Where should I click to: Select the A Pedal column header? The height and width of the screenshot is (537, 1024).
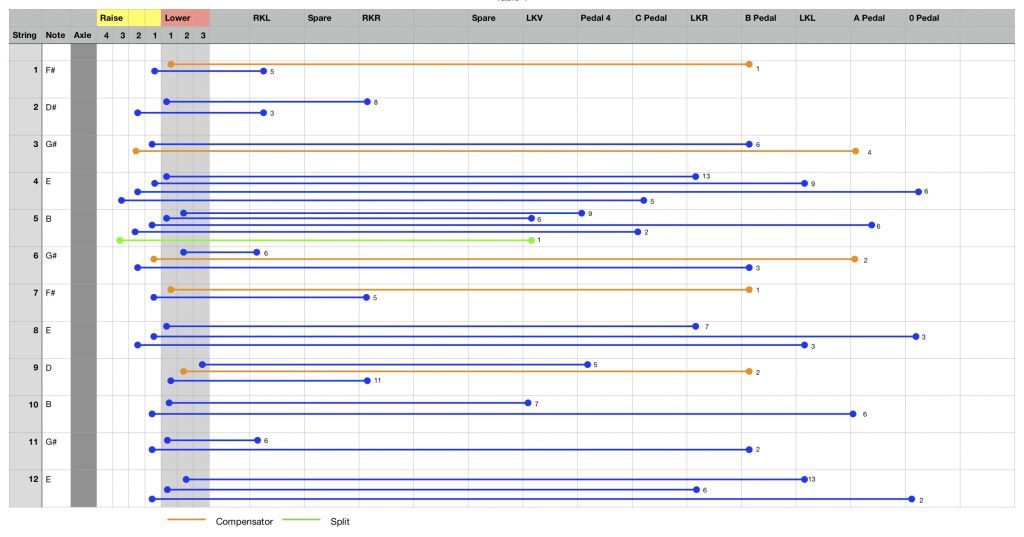coord(869,18)
